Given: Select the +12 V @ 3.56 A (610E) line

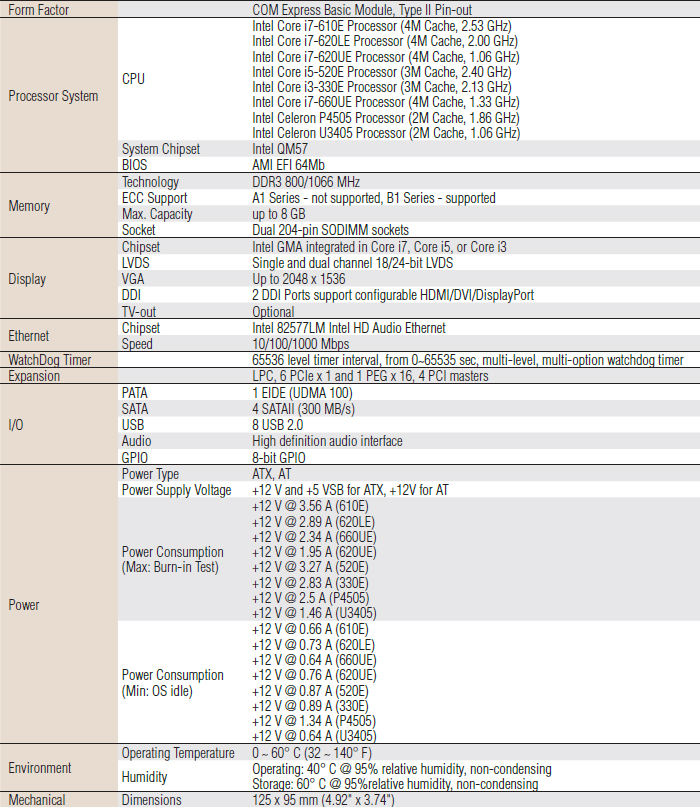Looking at the screenshot, I should point(309,507).
